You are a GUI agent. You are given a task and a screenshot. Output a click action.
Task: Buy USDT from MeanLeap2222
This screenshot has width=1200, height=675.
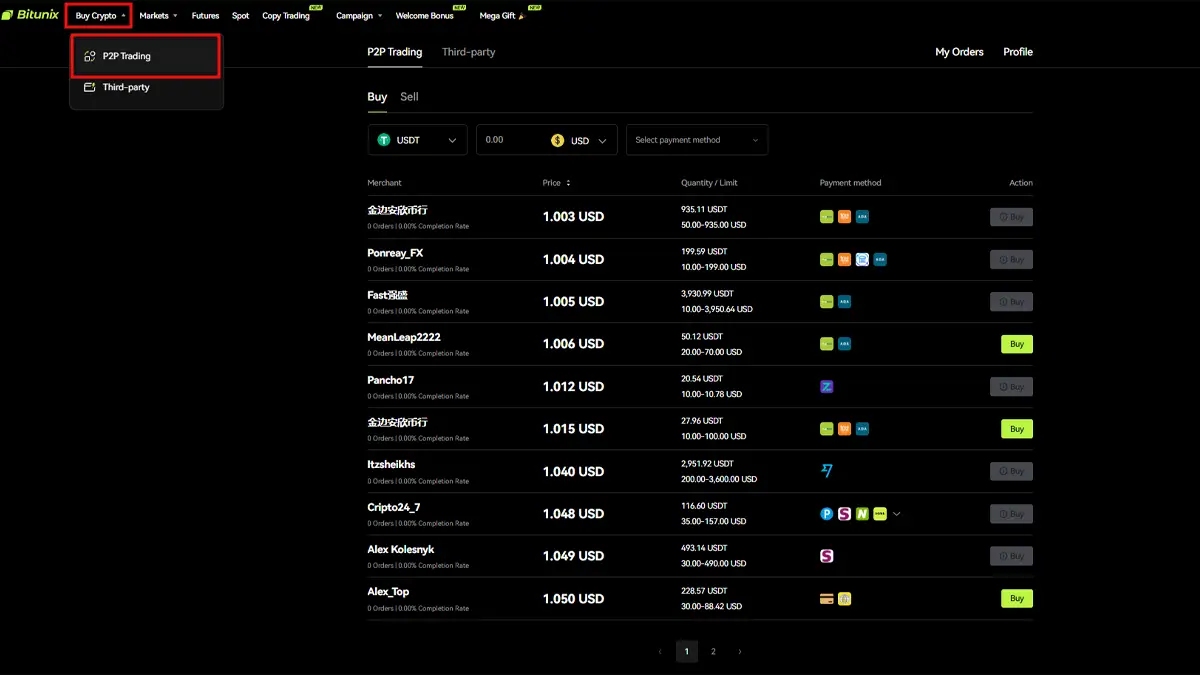pyautogui.click(x=1017, y=344)
